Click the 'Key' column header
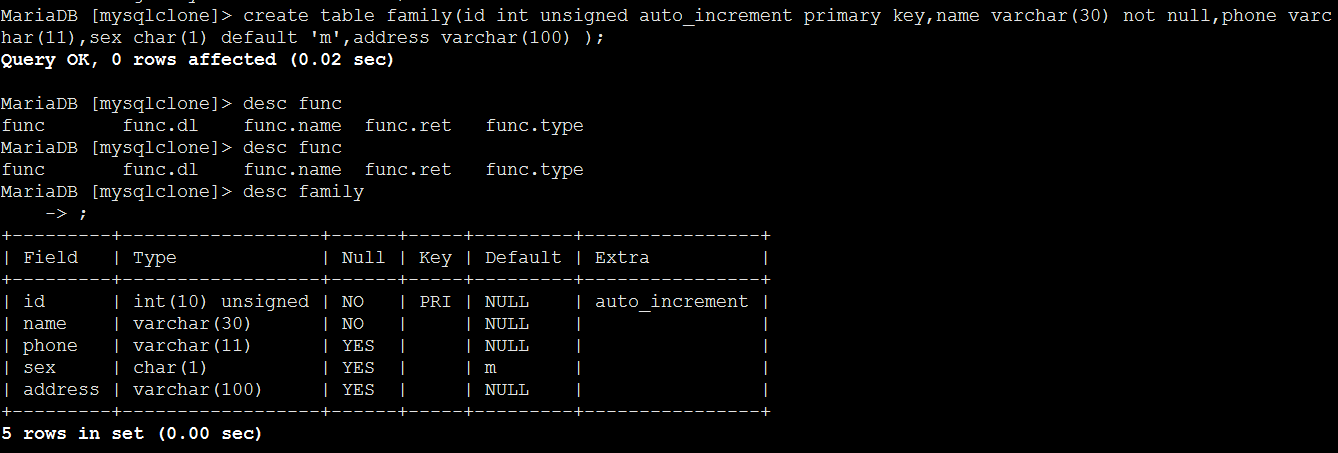Image resolution: width=1338 pixels, height=453 pixels. [x=435, y=258]
